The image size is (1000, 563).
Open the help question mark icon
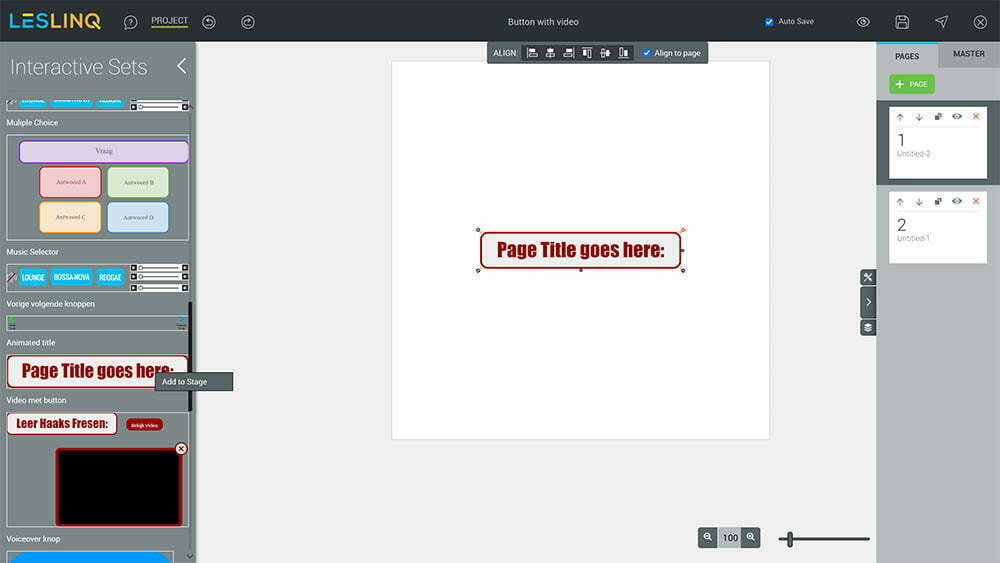pyautogui.click(x=131, y=22)
